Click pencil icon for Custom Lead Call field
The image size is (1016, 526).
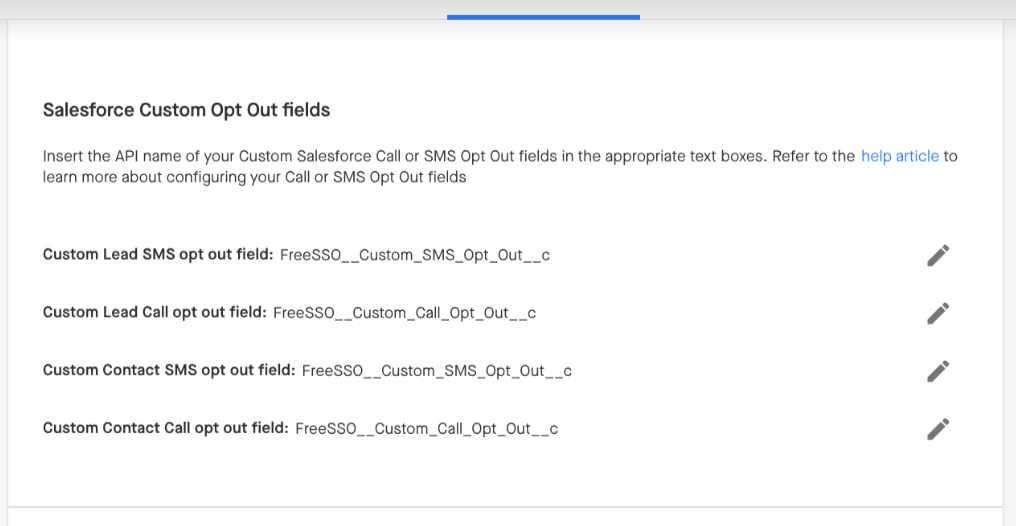pos(937,314)
